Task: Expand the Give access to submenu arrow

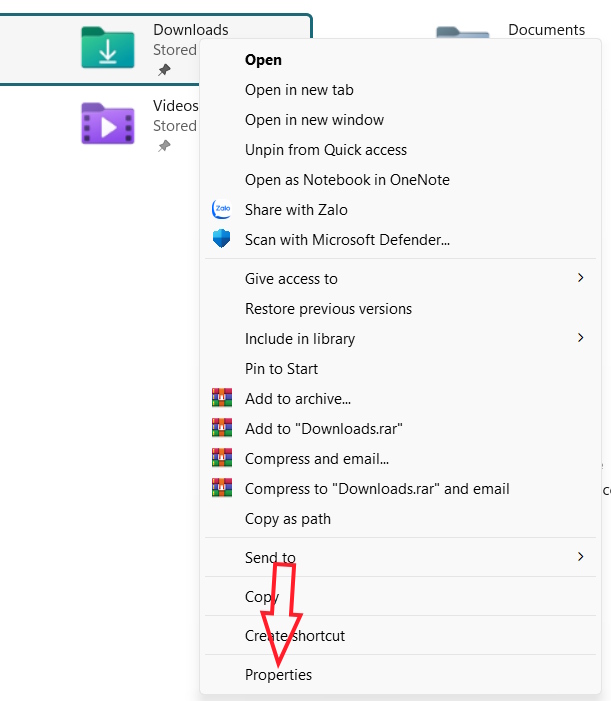Action: [x=580, y=278]
